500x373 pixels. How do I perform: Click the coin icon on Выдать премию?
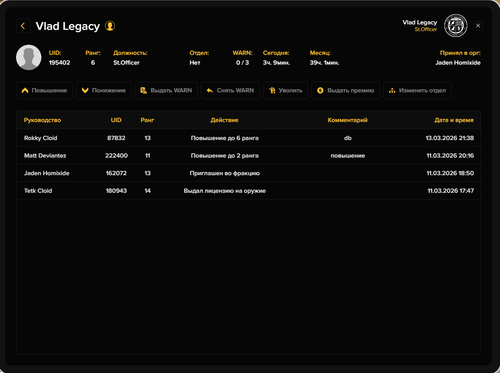[320, 90]
